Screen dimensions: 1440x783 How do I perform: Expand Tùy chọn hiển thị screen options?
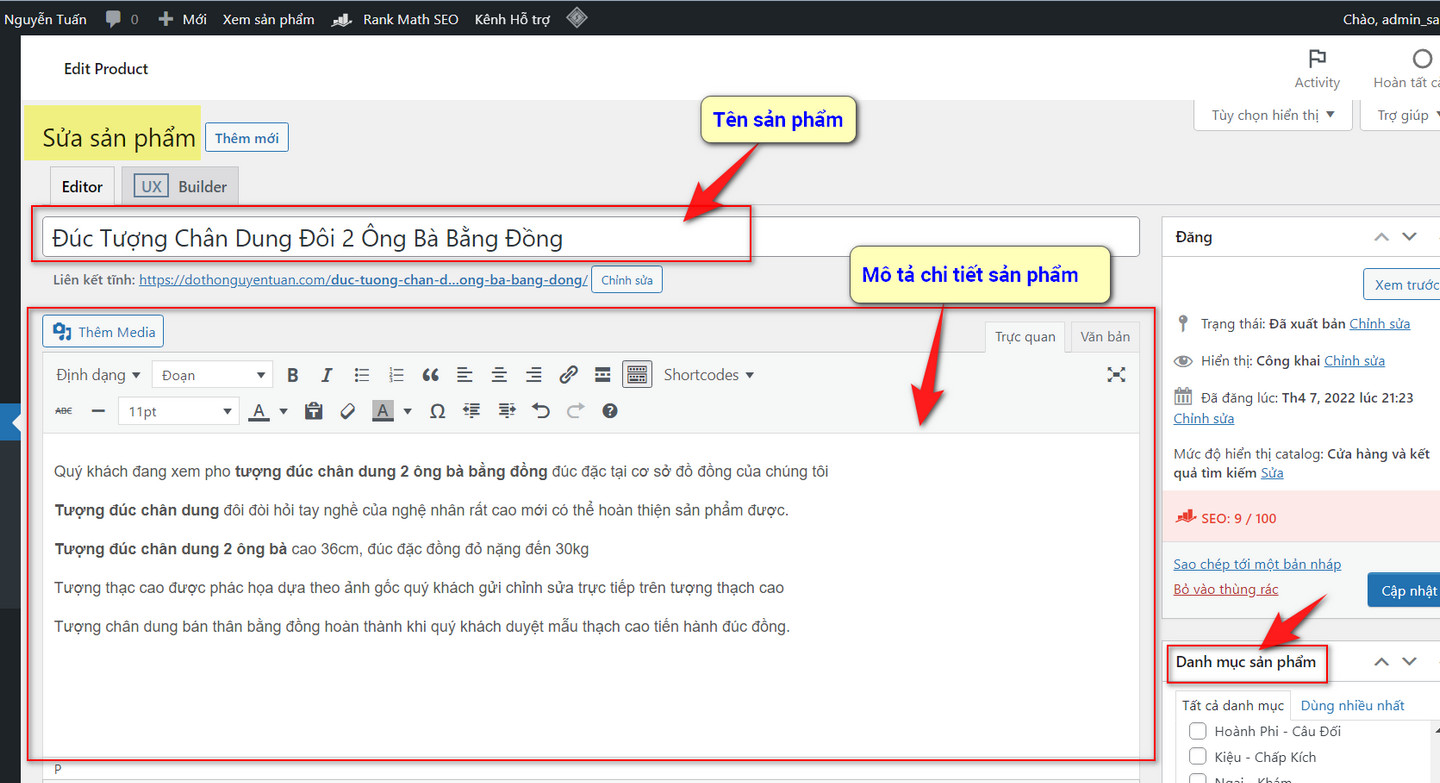click(x=1273, y=115)
